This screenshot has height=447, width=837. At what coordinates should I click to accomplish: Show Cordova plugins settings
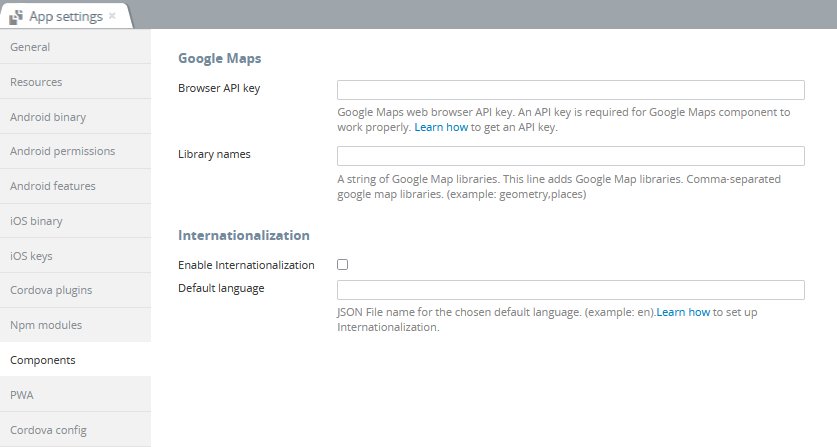[x=75, y=290]
